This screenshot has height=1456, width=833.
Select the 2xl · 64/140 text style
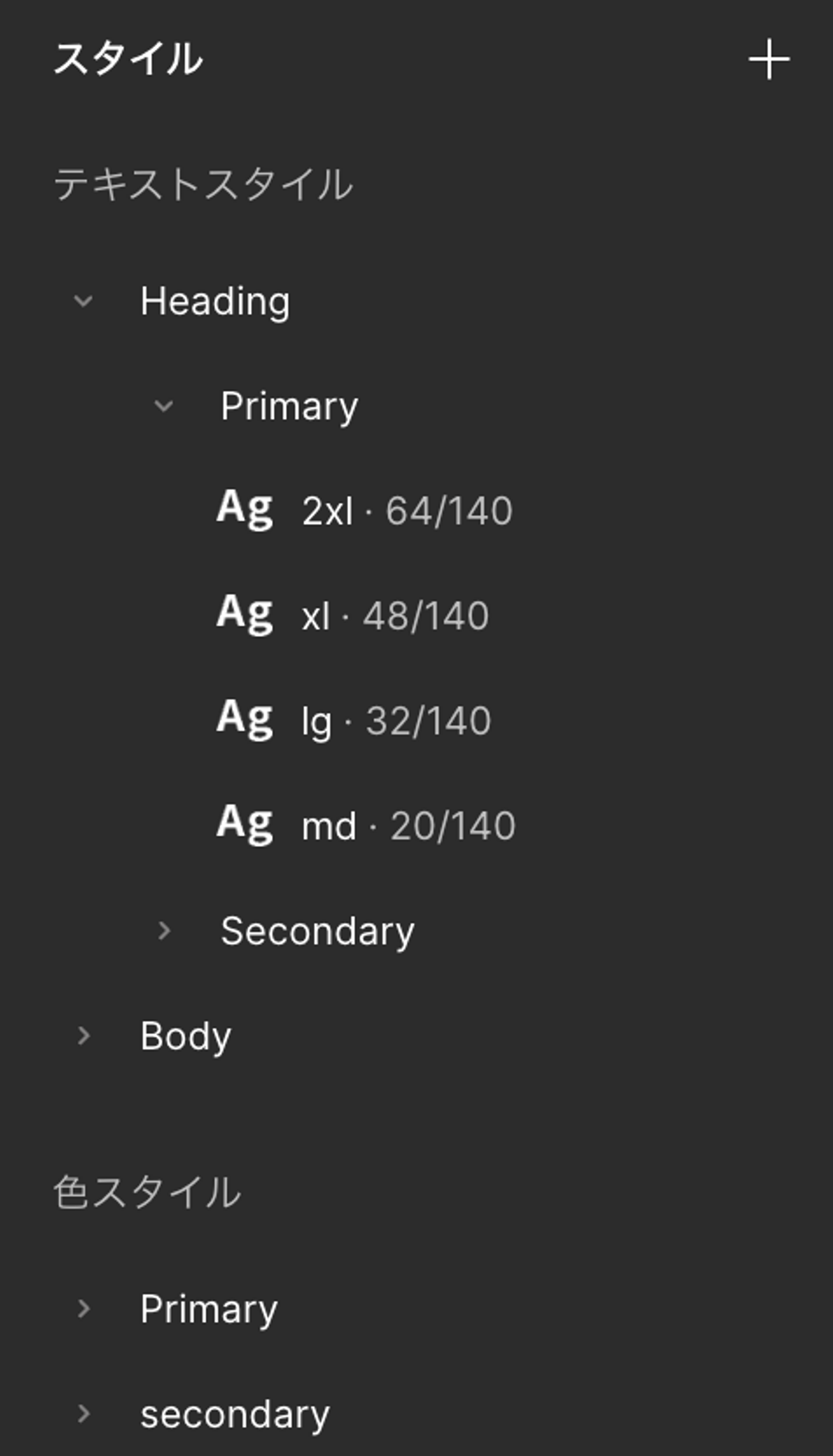407,511
